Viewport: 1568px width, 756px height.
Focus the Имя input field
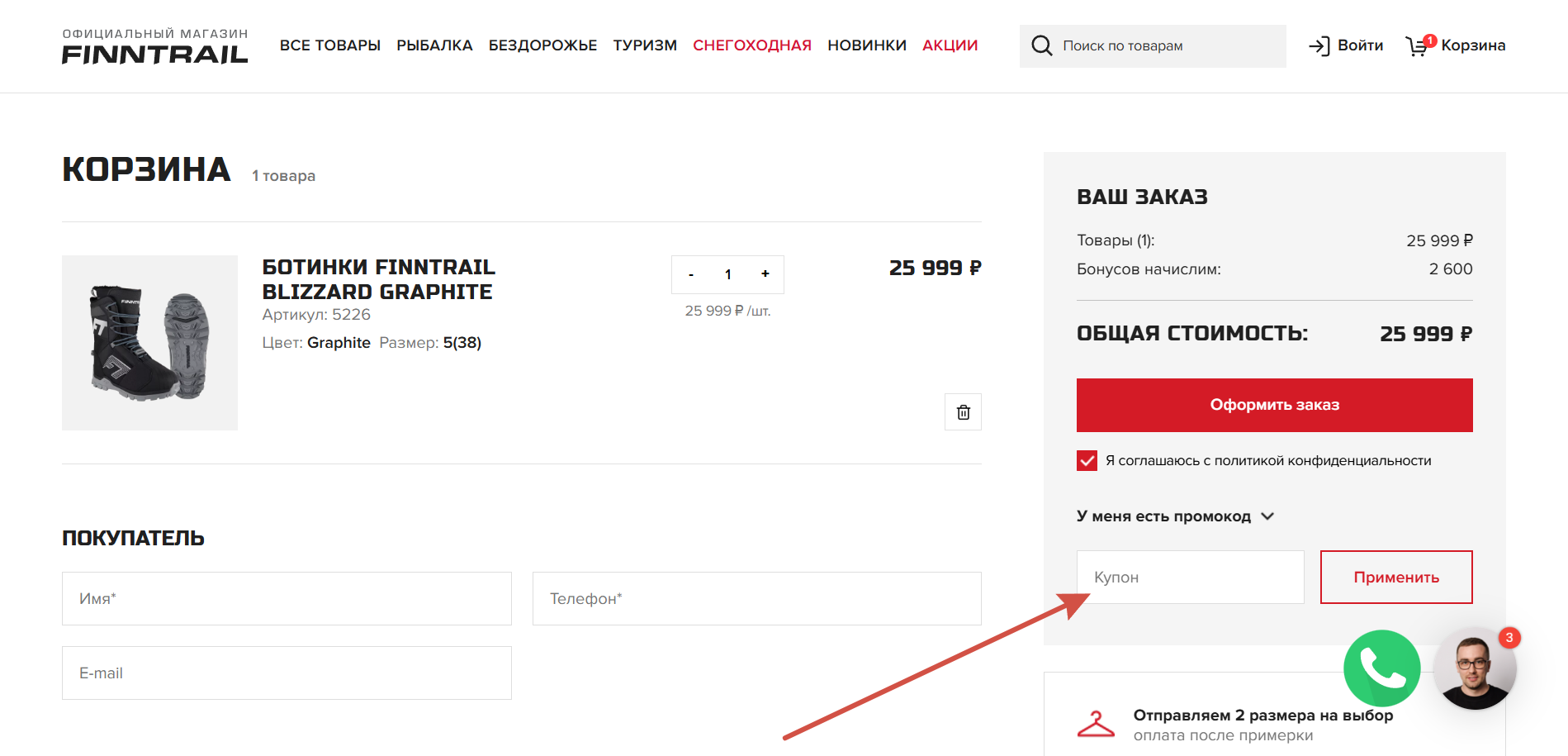click(x=287, y=598)
